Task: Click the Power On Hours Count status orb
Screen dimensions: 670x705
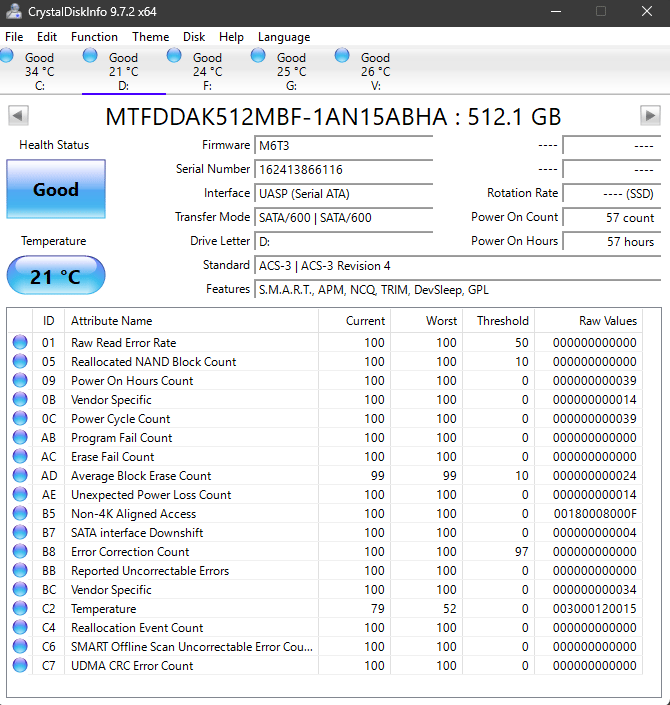Action: [x=20, y=380]
